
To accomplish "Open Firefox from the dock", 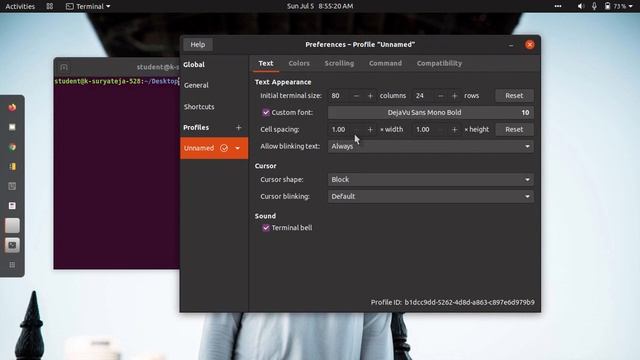I will point(12,108).
